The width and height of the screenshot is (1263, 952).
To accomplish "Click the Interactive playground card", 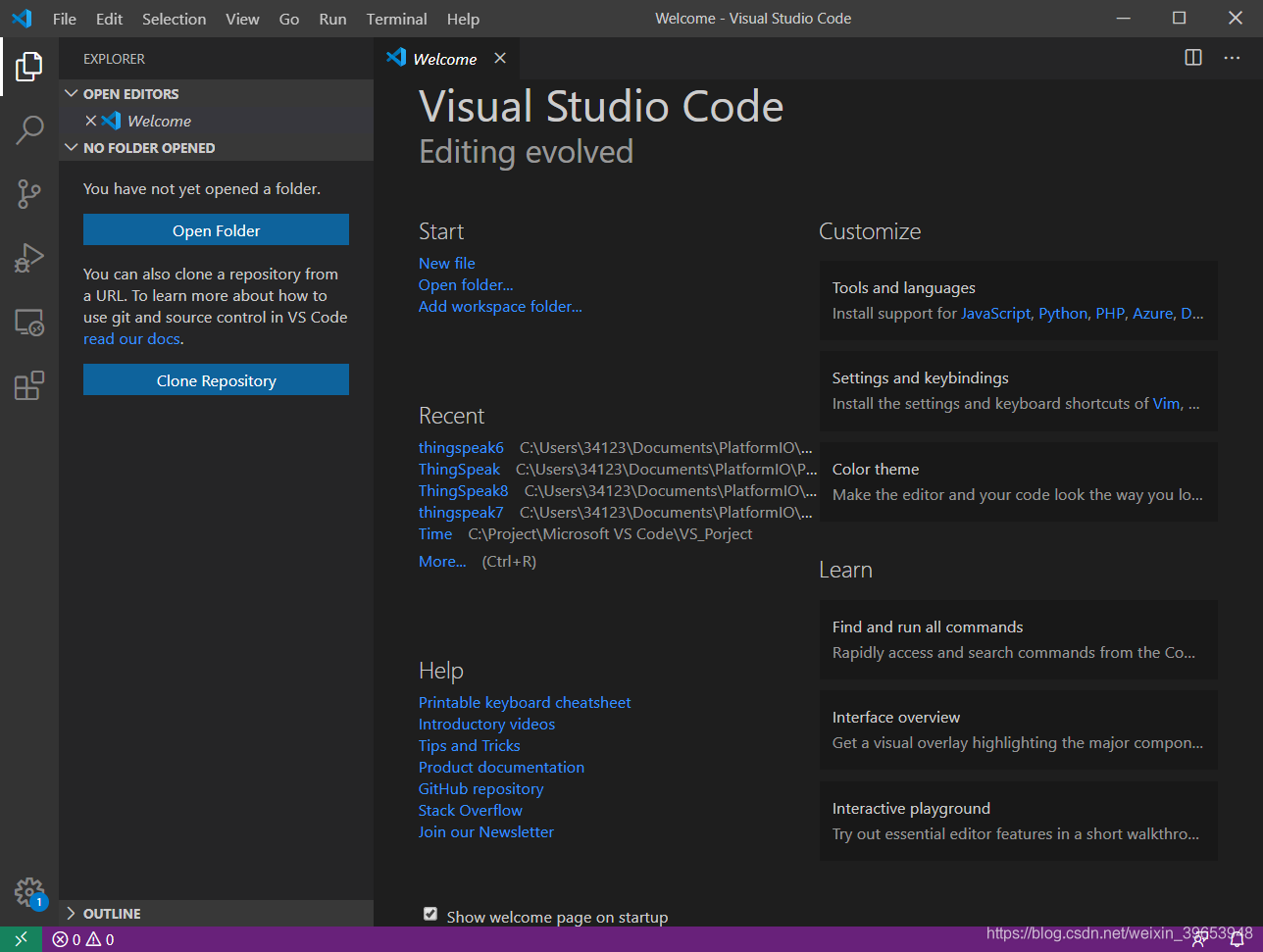I will pyautogui.click(x=1019, y=822).
